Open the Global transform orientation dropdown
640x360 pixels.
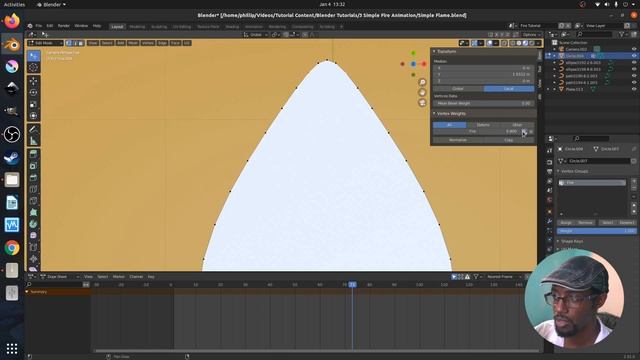[256, 35]
